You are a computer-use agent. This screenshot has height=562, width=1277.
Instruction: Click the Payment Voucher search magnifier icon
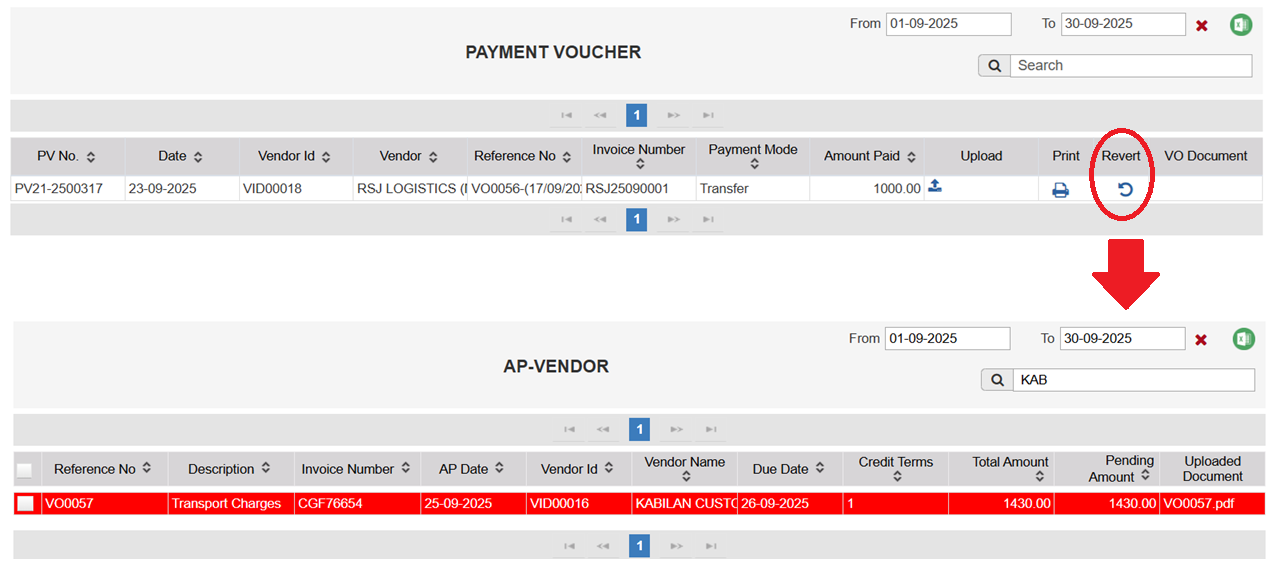pos(994,66)
